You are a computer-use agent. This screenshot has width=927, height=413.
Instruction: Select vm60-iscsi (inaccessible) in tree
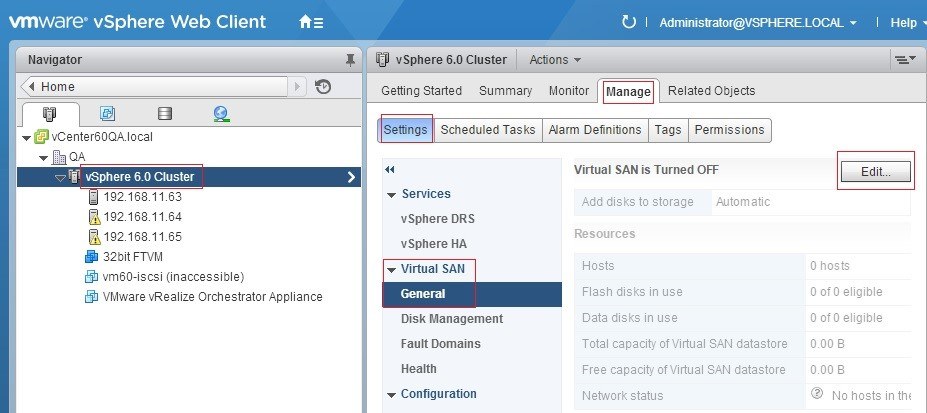coord(173,277)
